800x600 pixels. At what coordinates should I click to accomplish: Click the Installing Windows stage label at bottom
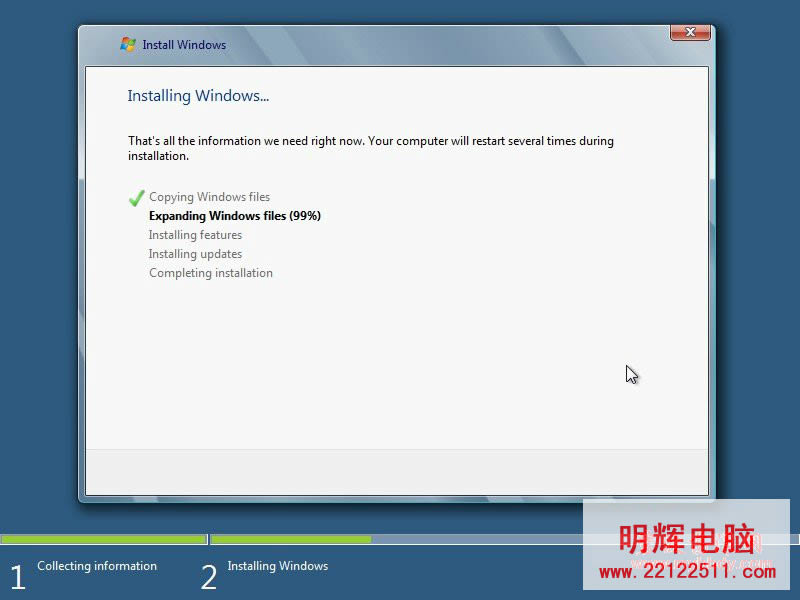coord(278,566)
